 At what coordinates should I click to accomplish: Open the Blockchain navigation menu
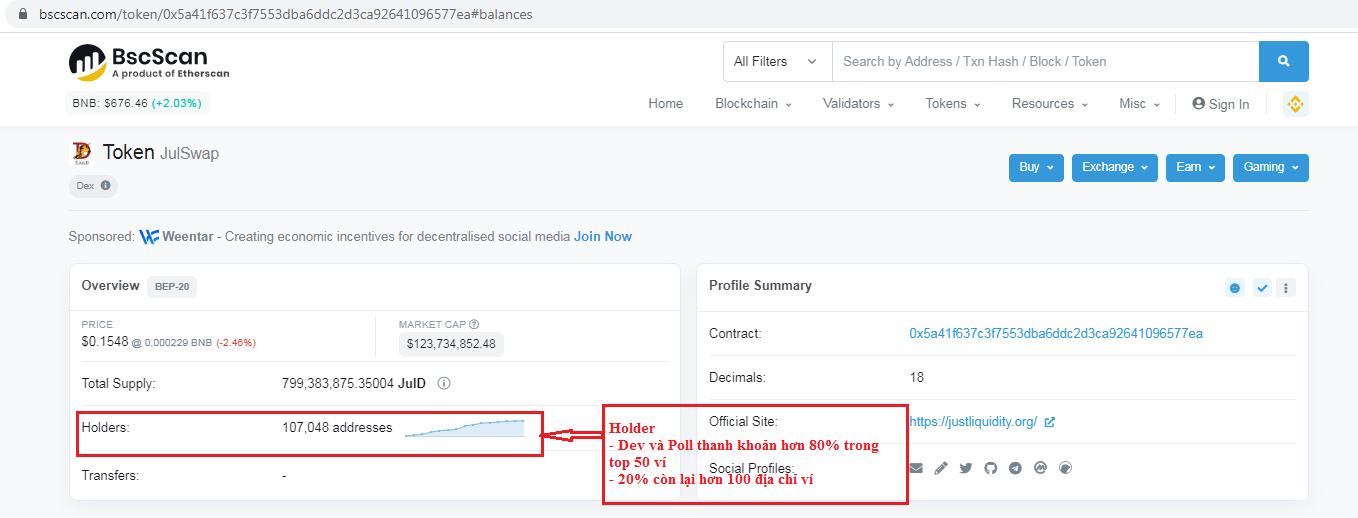752,104
